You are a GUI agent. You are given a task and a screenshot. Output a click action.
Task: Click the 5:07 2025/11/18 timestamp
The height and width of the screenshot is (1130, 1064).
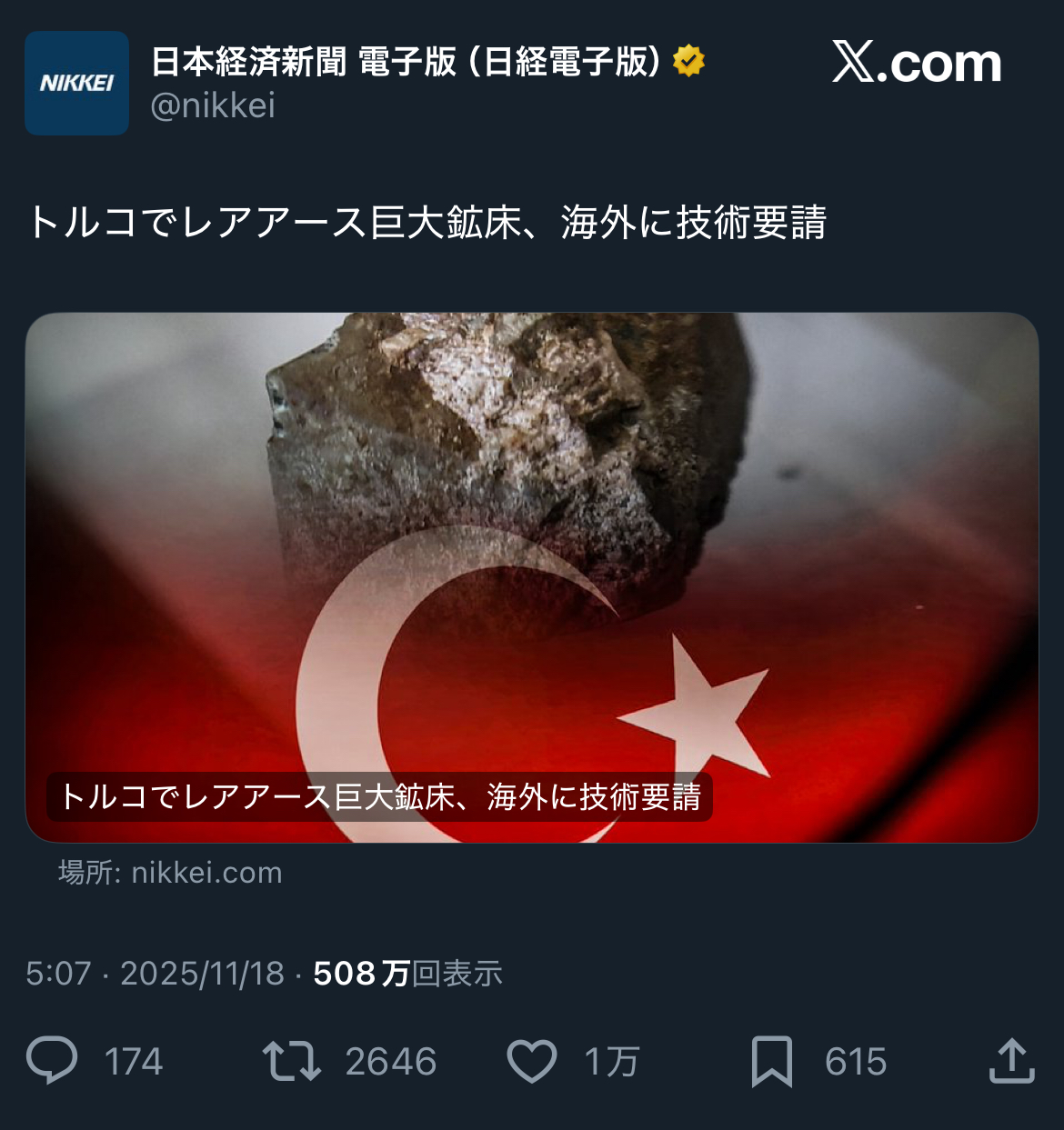(156, 974)
